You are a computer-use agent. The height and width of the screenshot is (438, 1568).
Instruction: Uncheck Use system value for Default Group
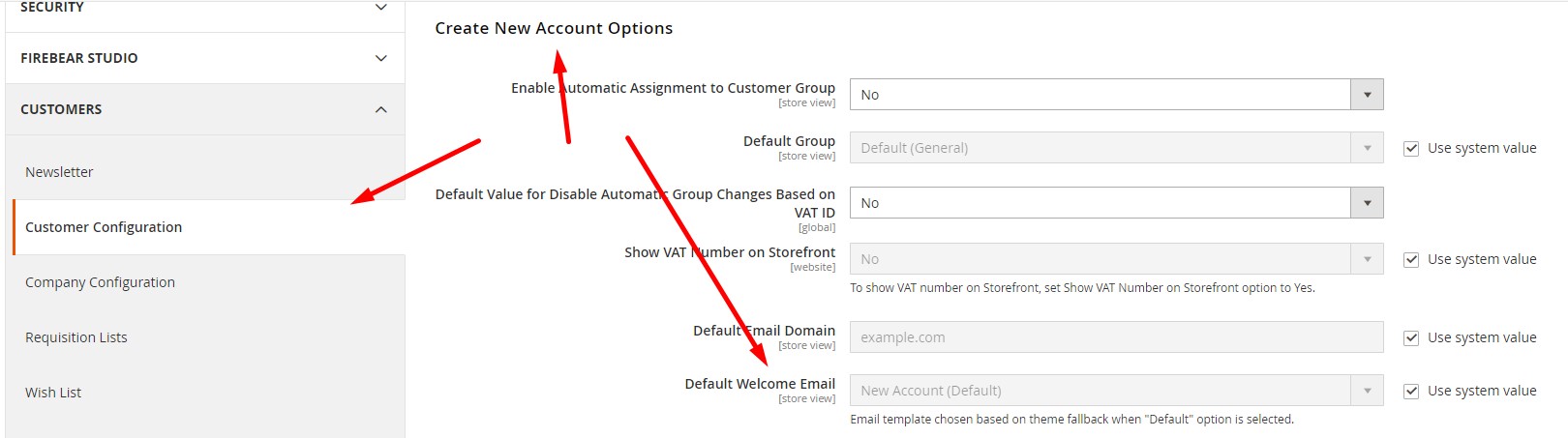[1411, 149]
